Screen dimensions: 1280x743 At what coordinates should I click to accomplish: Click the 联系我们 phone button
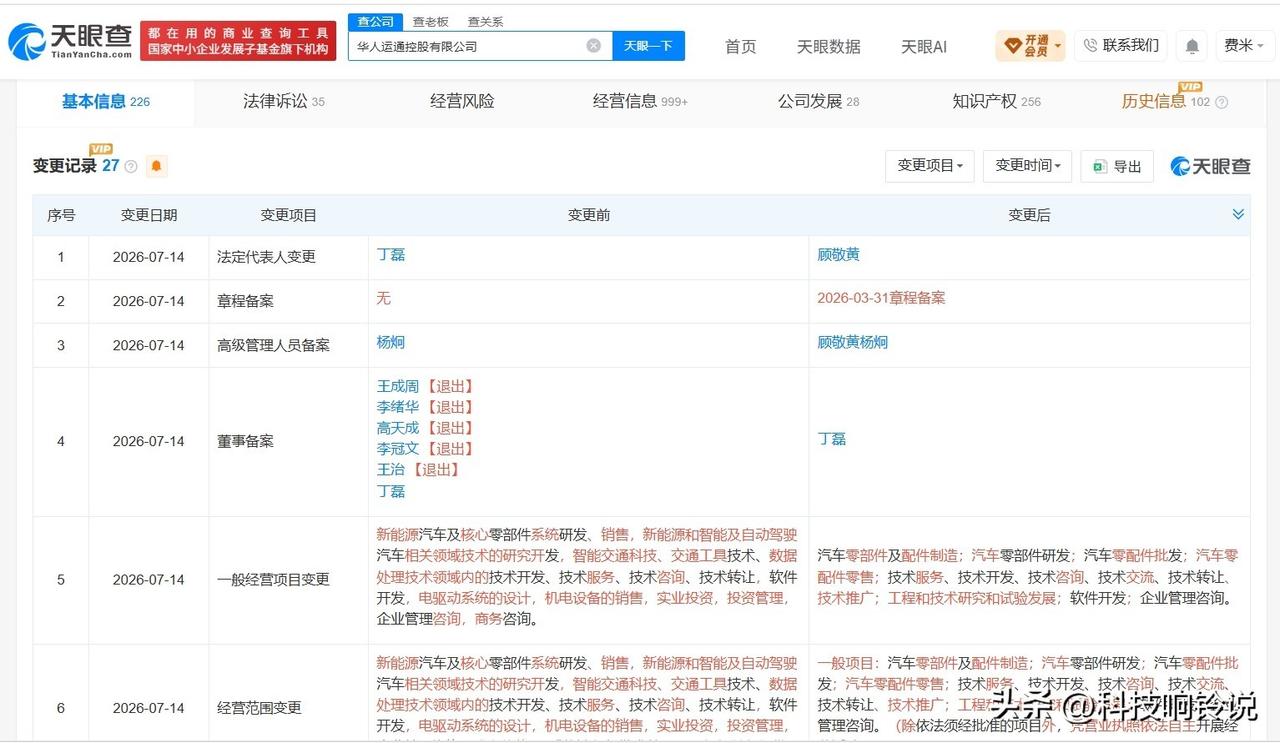[1121, 45]
